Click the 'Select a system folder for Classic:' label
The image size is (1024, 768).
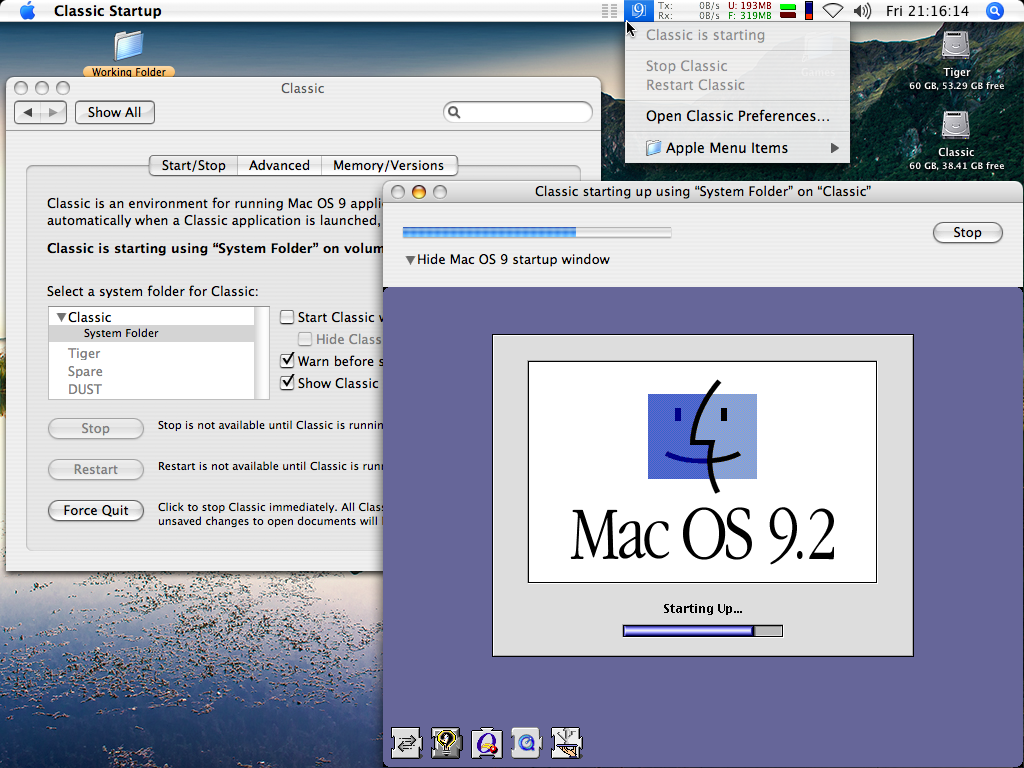pyautogui.click(x=153, y=291)
